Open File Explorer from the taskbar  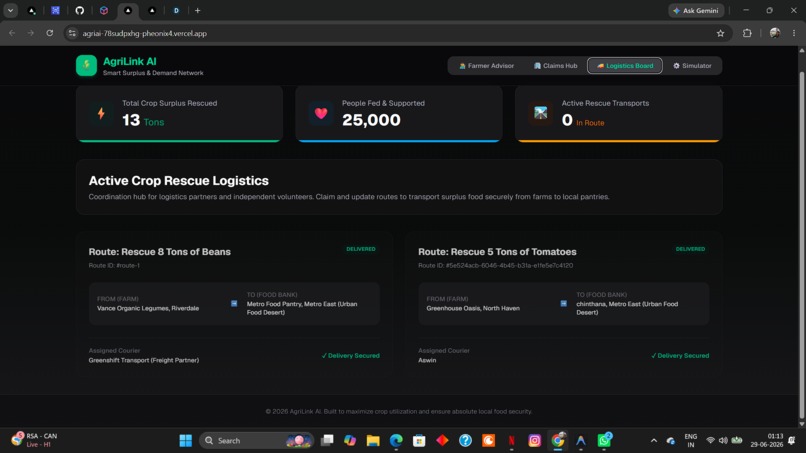[373, 441]
